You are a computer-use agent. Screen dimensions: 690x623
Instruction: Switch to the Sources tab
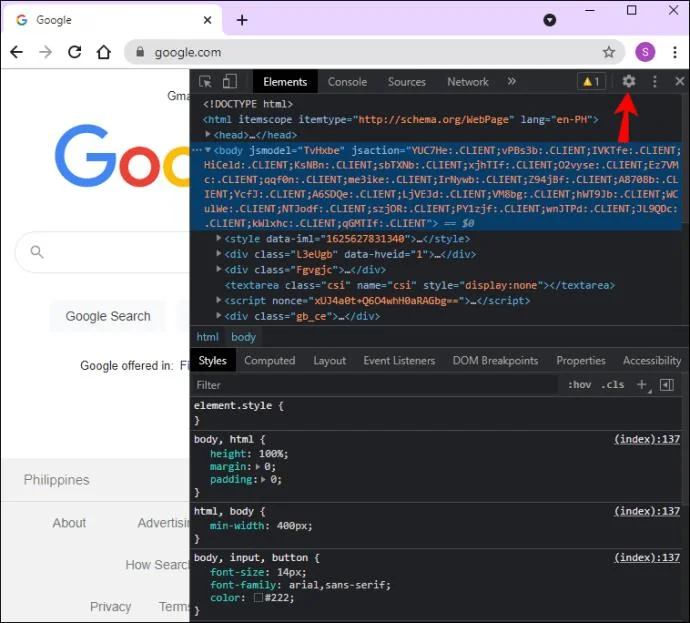[407, 82]
